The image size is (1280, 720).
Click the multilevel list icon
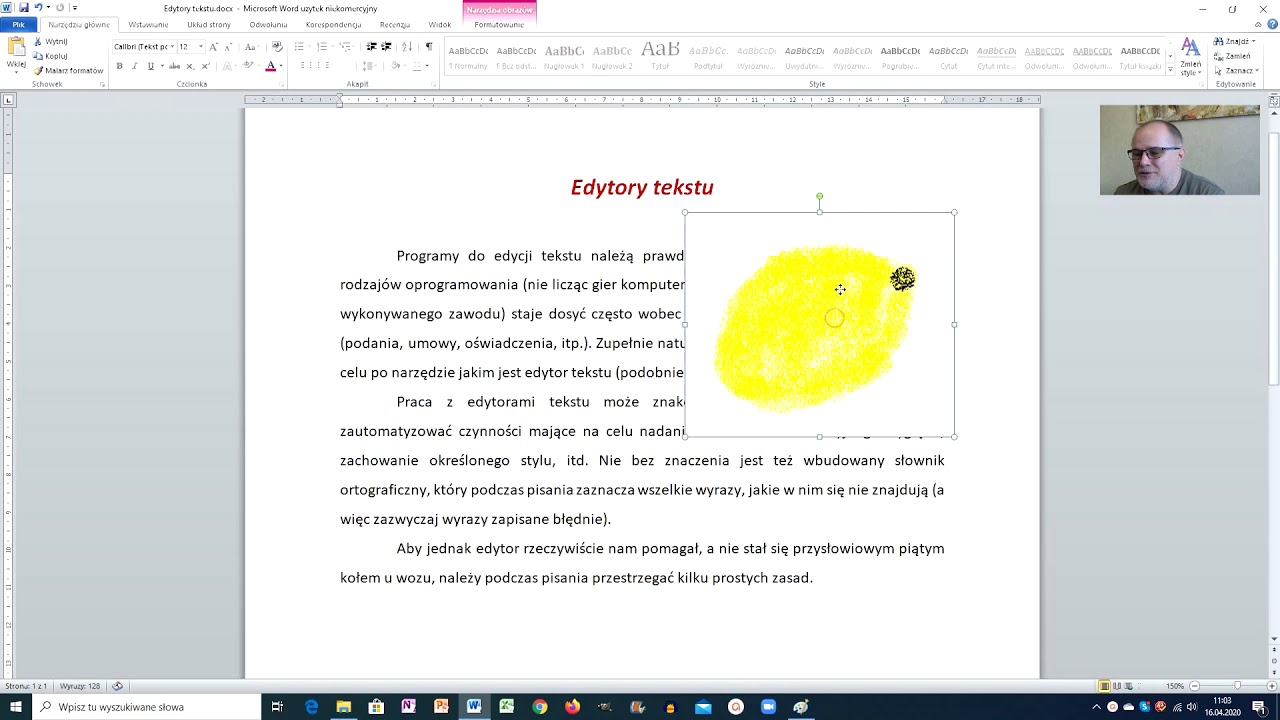pos(345,47)
